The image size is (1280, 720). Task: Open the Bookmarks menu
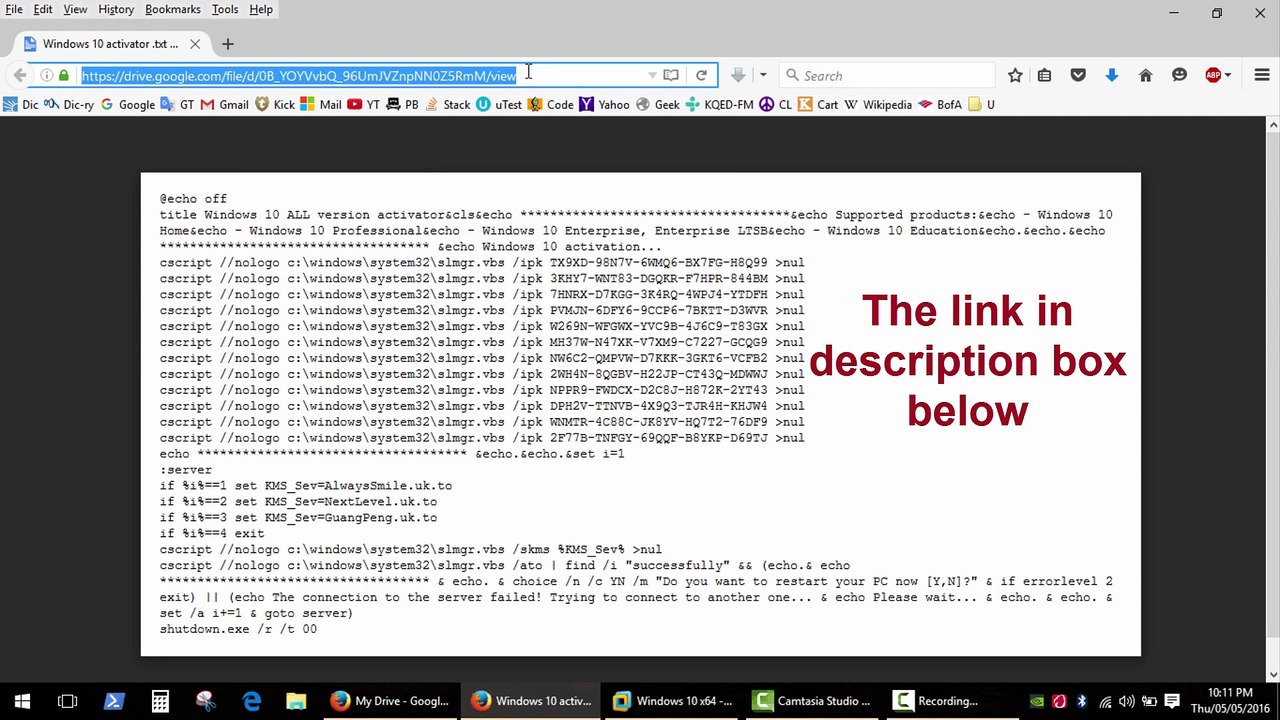173,9
